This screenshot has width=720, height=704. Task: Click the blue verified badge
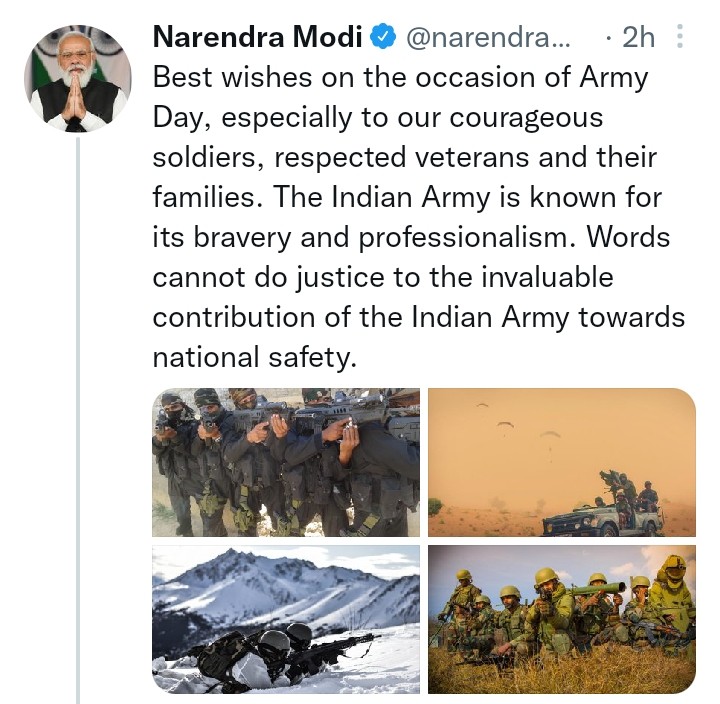[x=382, y=38]
